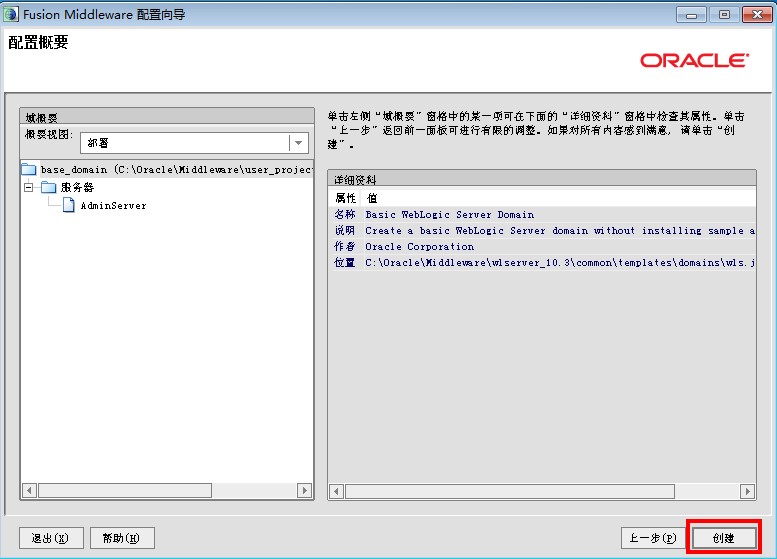Click the AdminServer document icon
The height and width of the screenshot is (559, 777).
[x=69, y=205]
